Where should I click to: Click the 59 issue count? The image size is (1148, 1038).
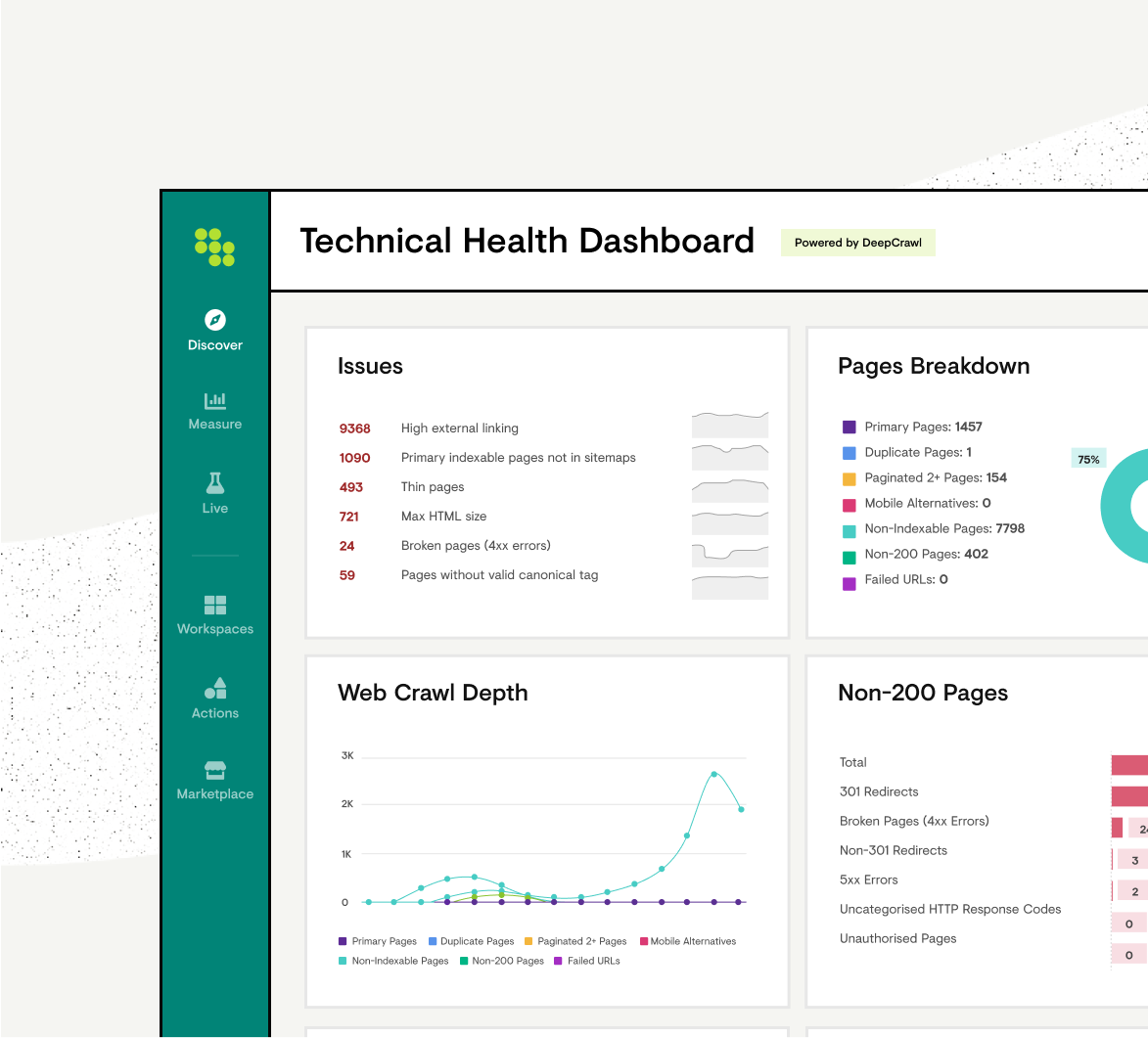(346, 575)
